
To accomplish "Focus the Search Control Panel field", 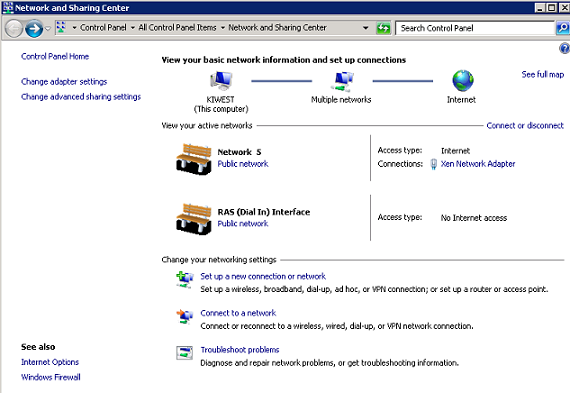I will [474, 28].
